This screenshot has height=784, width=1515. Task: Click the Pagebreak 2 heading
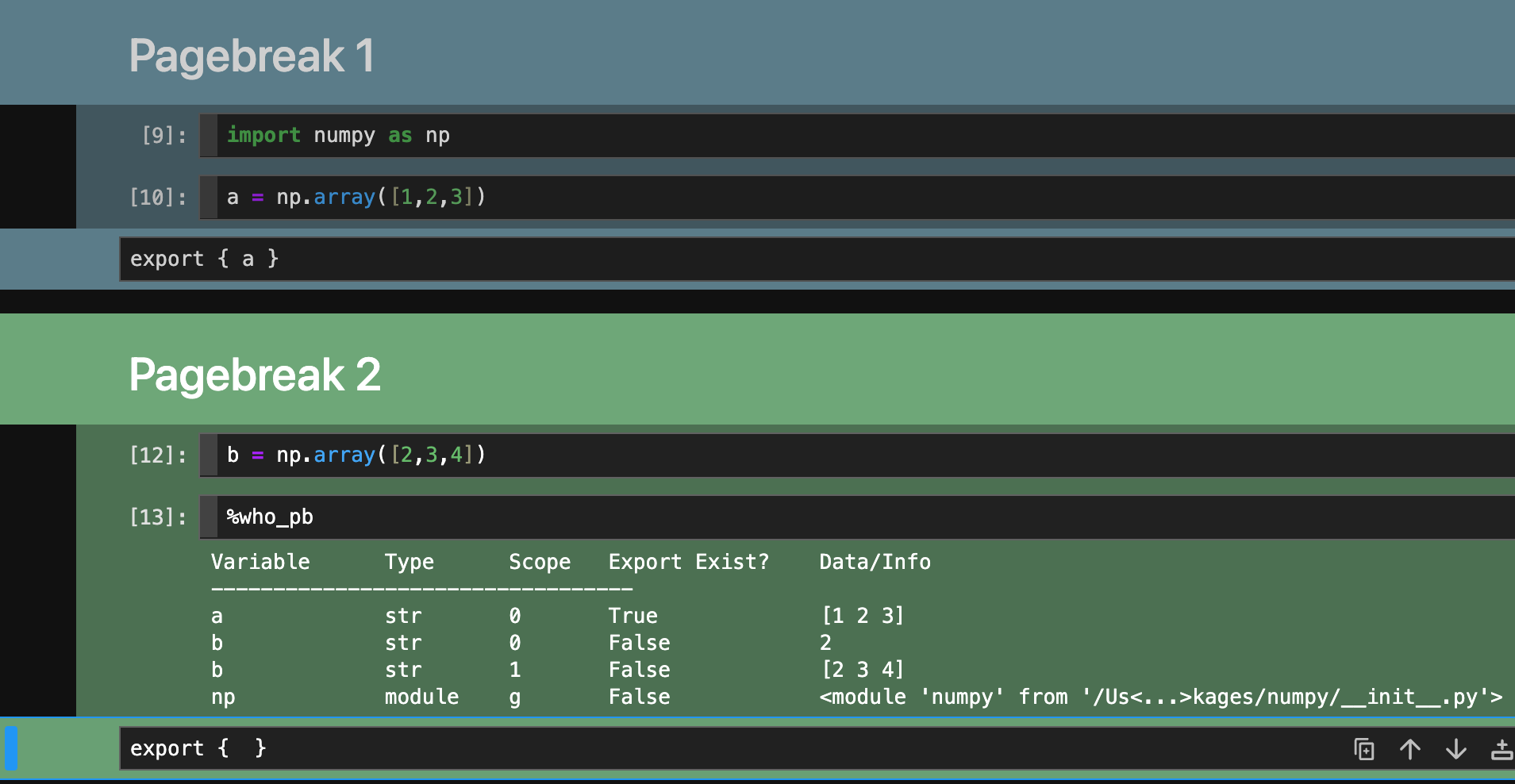pyautogui.click(x=255, y=375)
